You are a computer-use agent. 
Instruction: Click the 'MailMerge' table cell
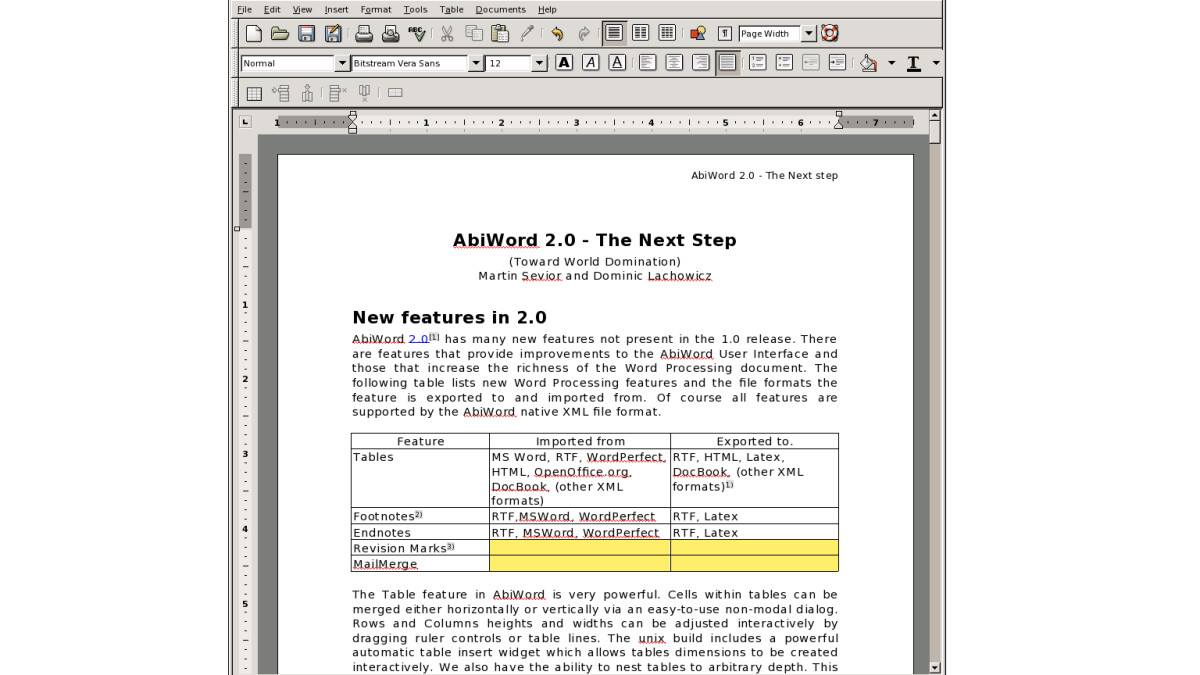[x=420, y=564]
